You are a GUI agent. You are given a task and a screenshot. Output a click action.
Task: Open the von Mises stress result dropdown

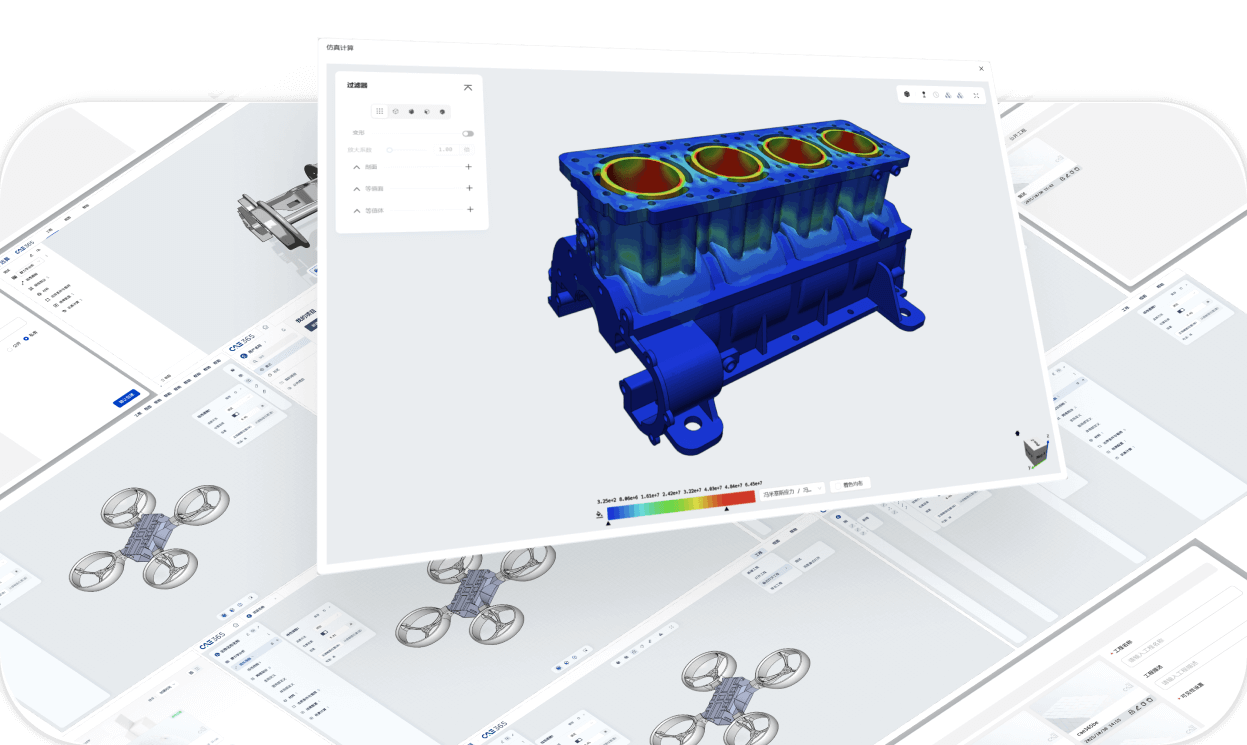pyautogui.click(x=792, y=490)
